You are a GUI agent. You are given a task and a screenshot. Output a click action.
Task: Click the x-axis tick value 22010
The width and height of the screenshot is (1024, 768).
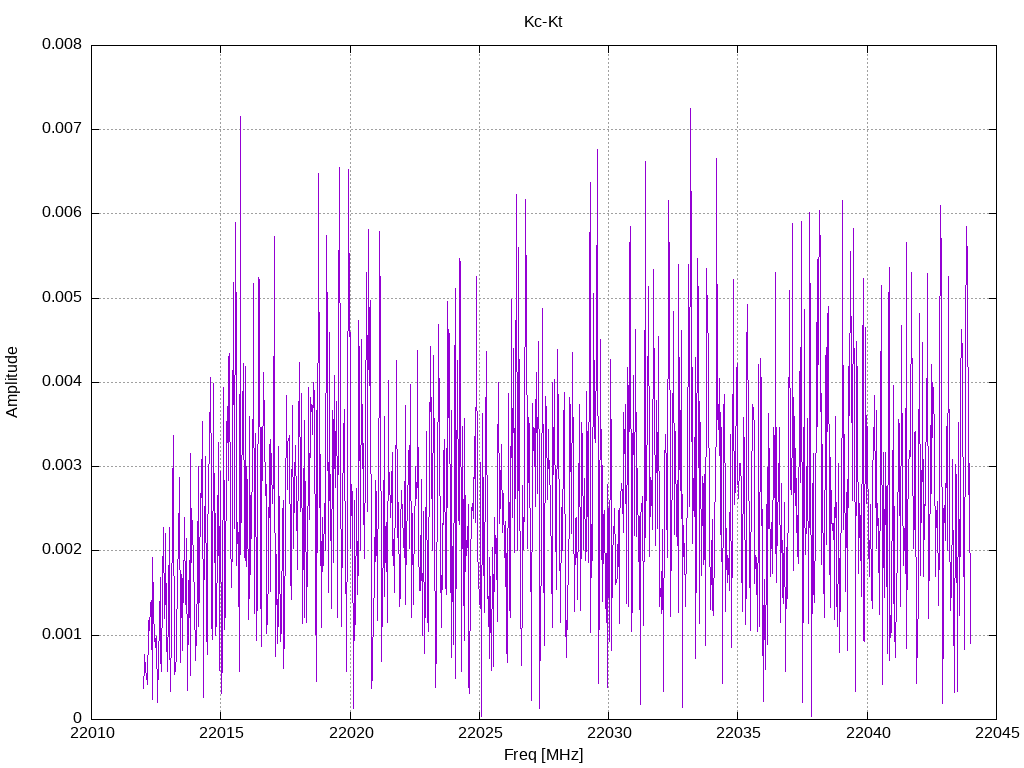tap(91, 733)
